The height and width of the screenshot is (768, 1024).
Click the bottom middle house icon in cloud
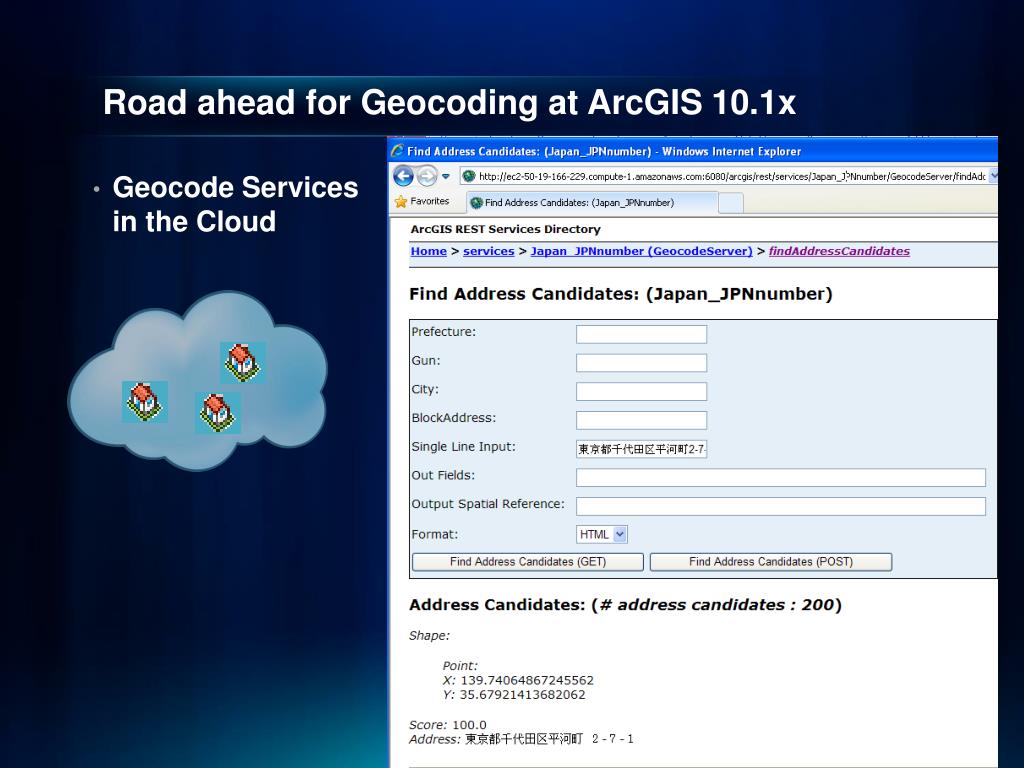217,413
